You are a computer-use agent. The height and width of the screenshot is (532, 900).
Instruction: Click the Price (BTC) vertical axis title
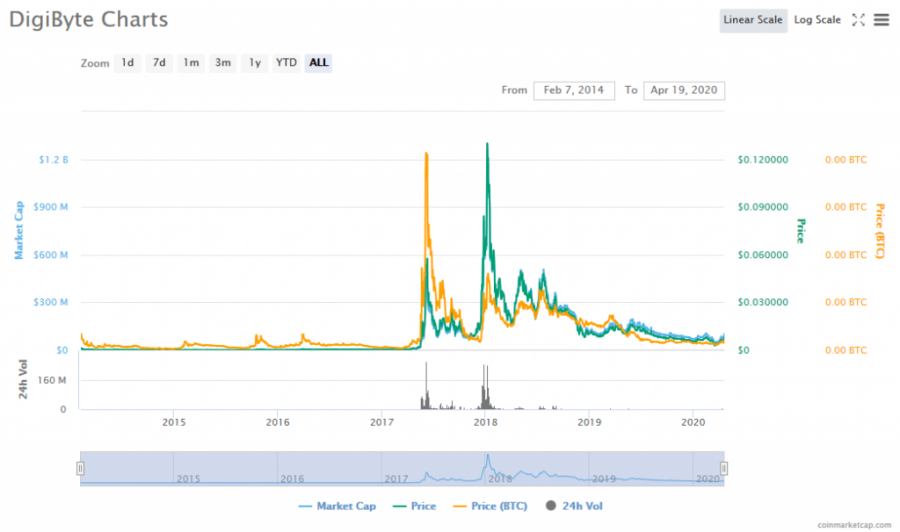[x=880, y=231]
